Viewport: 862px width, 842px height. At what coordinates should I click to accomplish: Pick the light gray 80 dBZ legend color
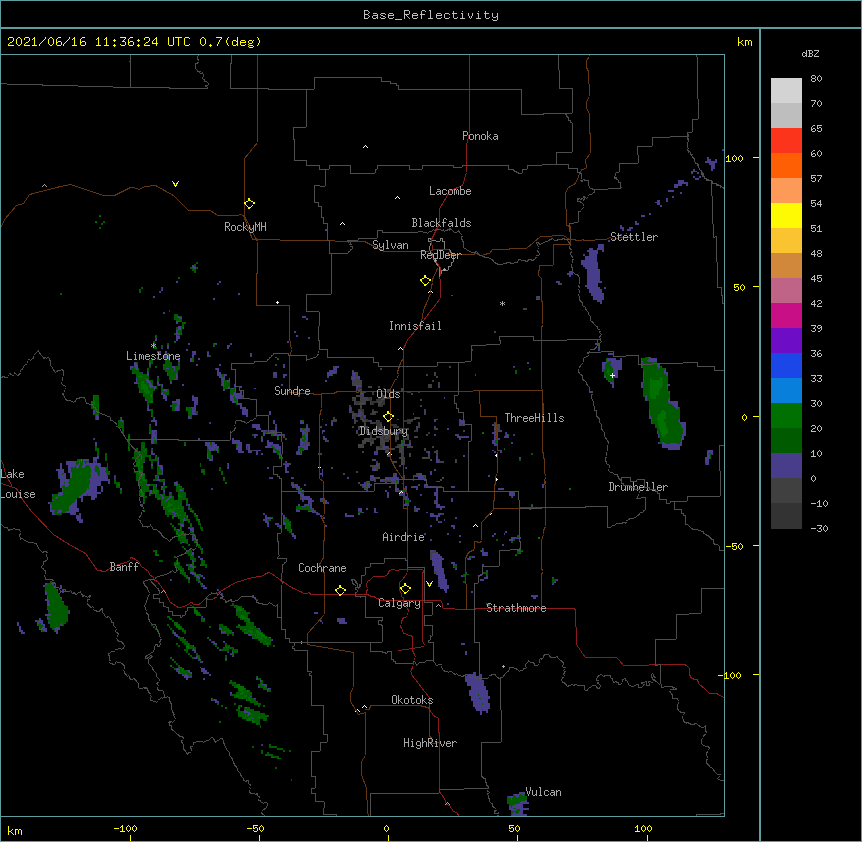(x=786, y=91)
